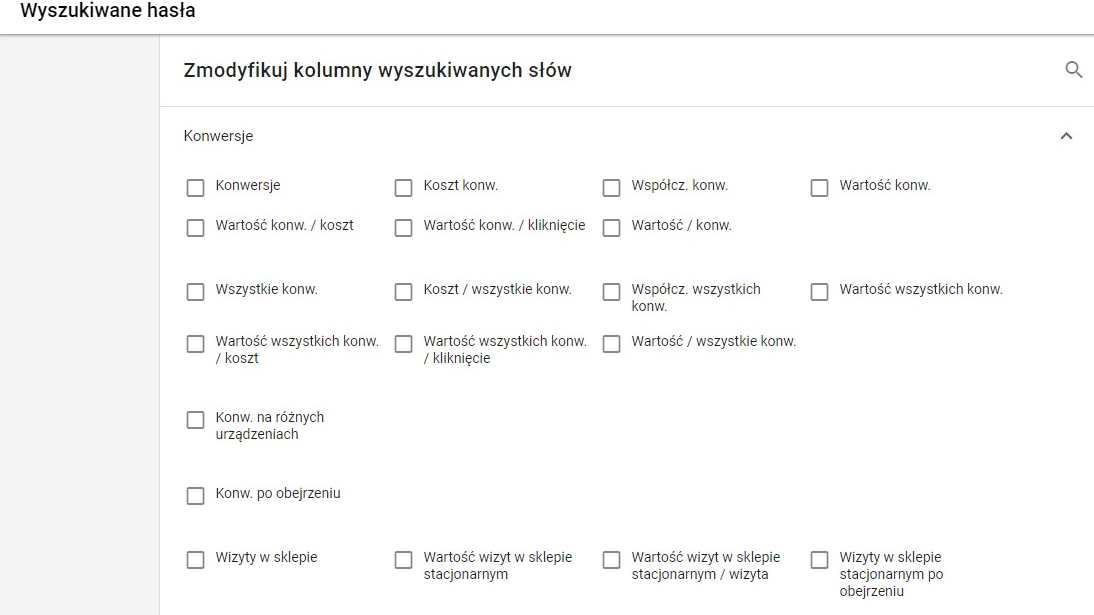This screenshot has width=1094, height=615.
Task: Enable Wszystkie konw. column
Action: point(195,292)
